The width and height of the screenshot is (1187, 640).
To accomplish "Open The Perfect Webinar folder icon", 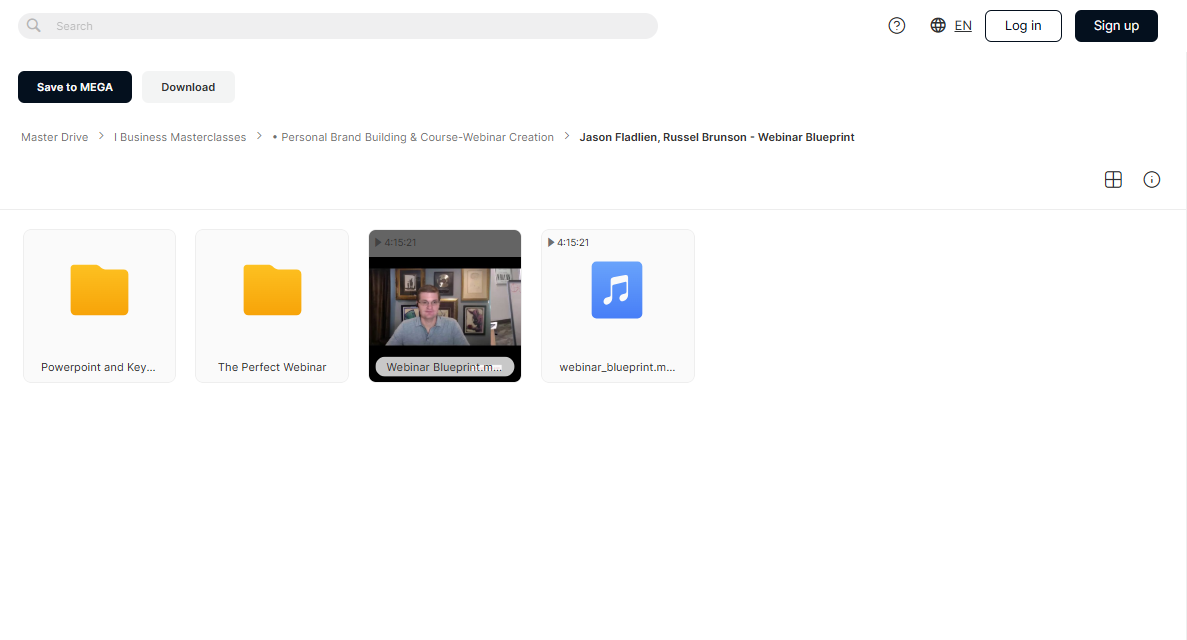I will pyautogui.click(x=273, y=290).
